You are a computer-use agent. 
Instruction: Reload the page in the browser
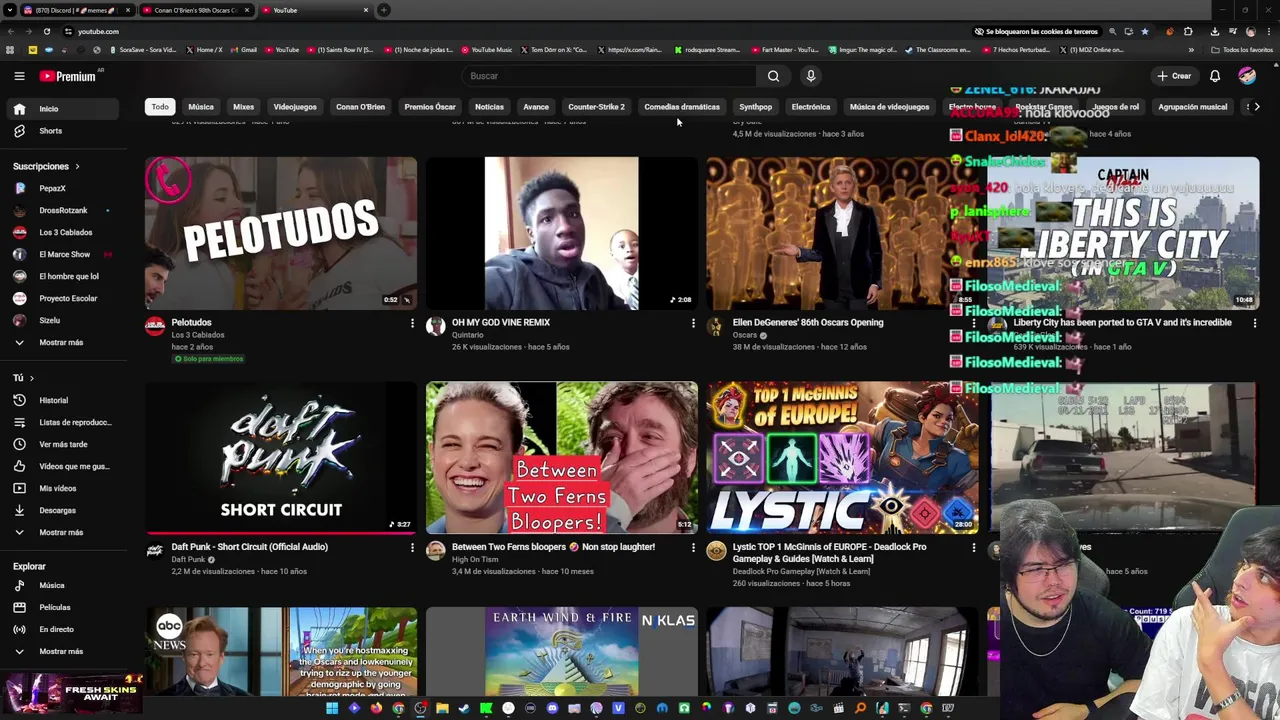coord(47,31)
